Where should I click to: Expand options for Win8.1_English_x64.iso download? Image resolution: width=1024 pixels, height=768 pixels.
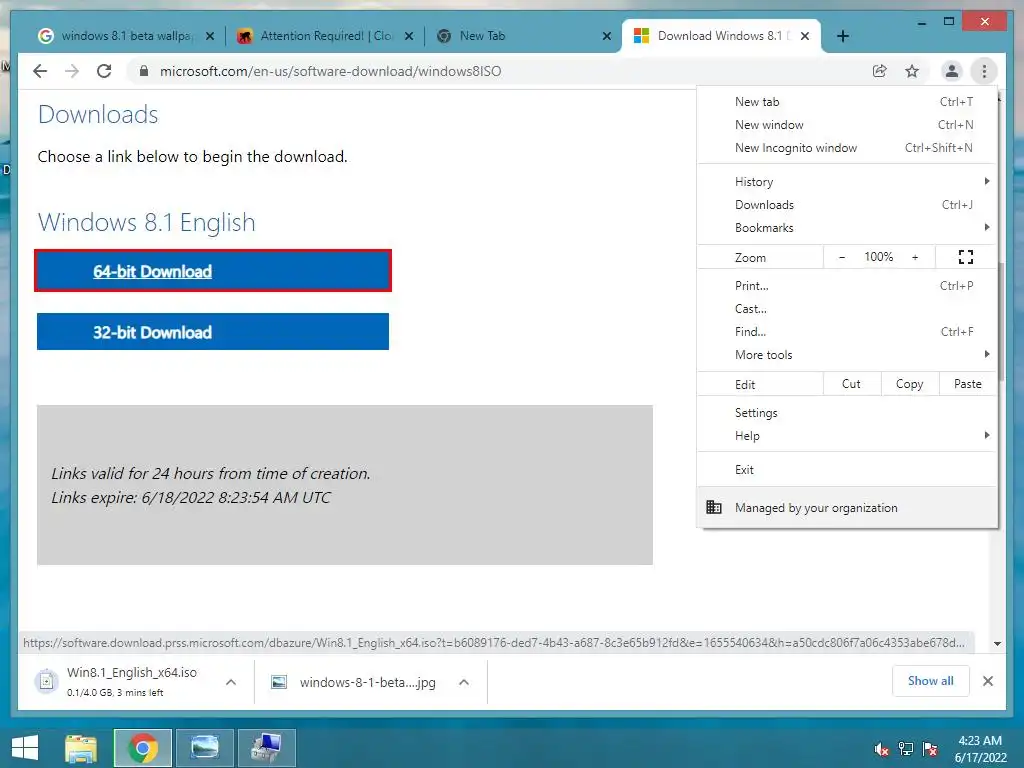point(231,682)
